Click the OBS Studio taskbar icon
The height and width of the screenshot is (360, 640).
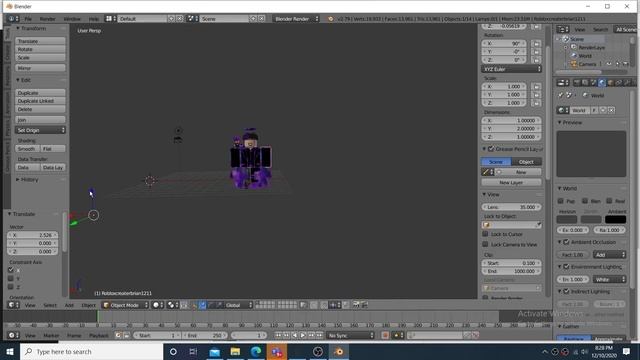pos(318,351)
